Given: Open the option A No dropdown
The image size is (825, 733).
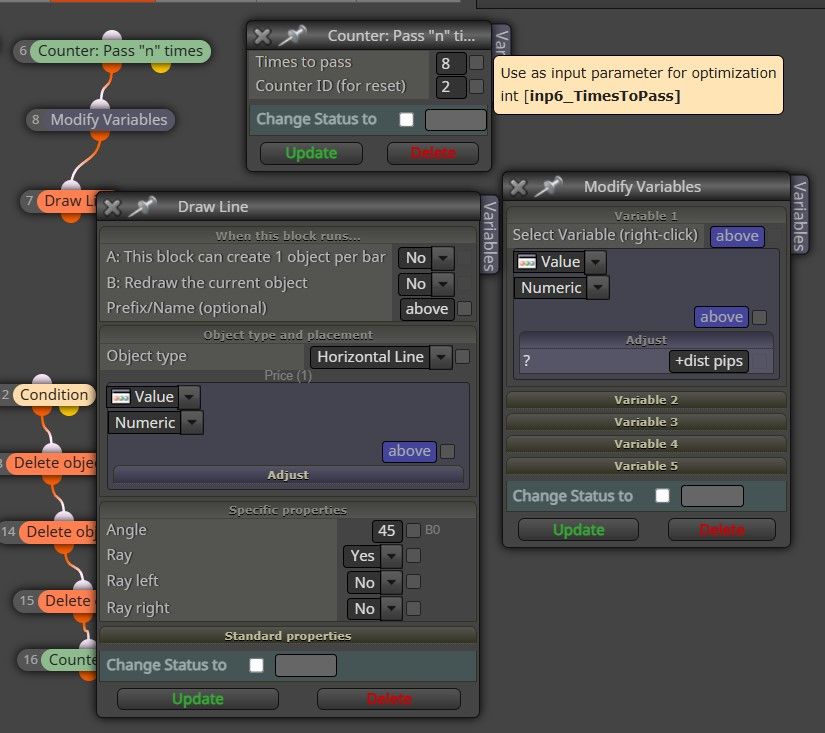Looking at the screenshot, I should pyautogui.click(x=426, y=258).
